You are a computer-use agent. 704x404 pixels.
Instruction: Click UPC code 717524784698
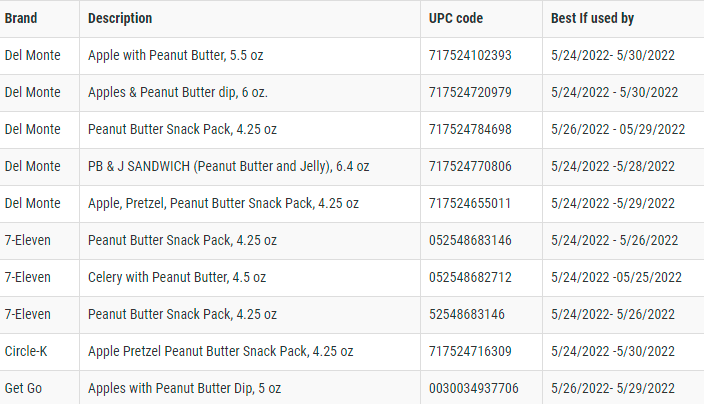(470, 129)
